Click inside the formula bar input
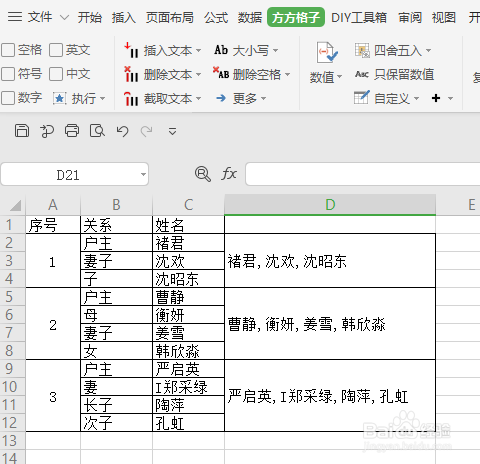480x464 pixels. [363, 174]
